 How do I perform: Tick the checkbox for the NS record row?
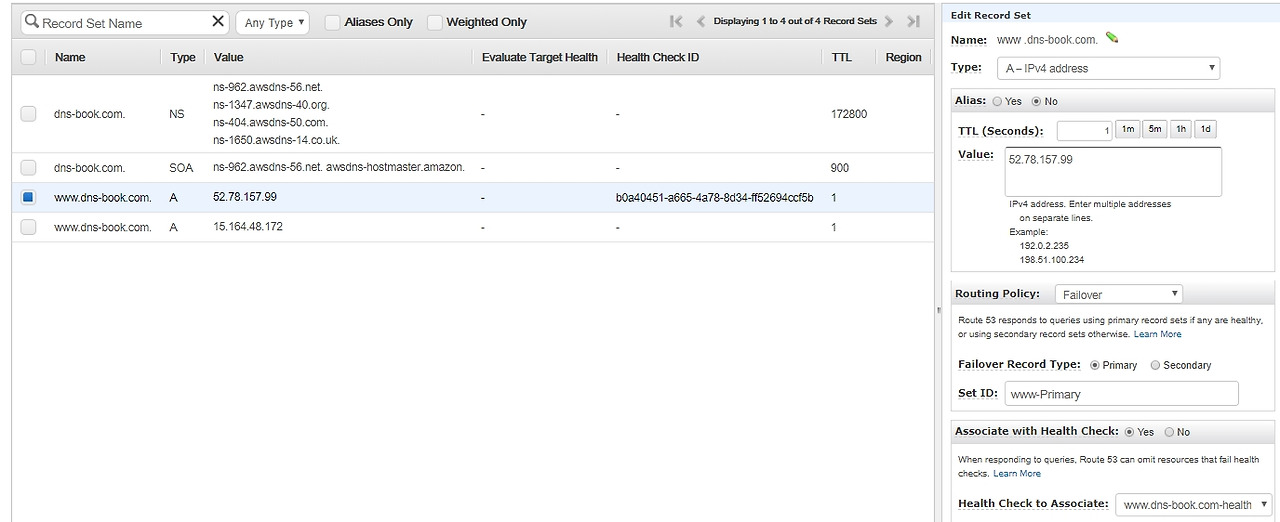28,114
